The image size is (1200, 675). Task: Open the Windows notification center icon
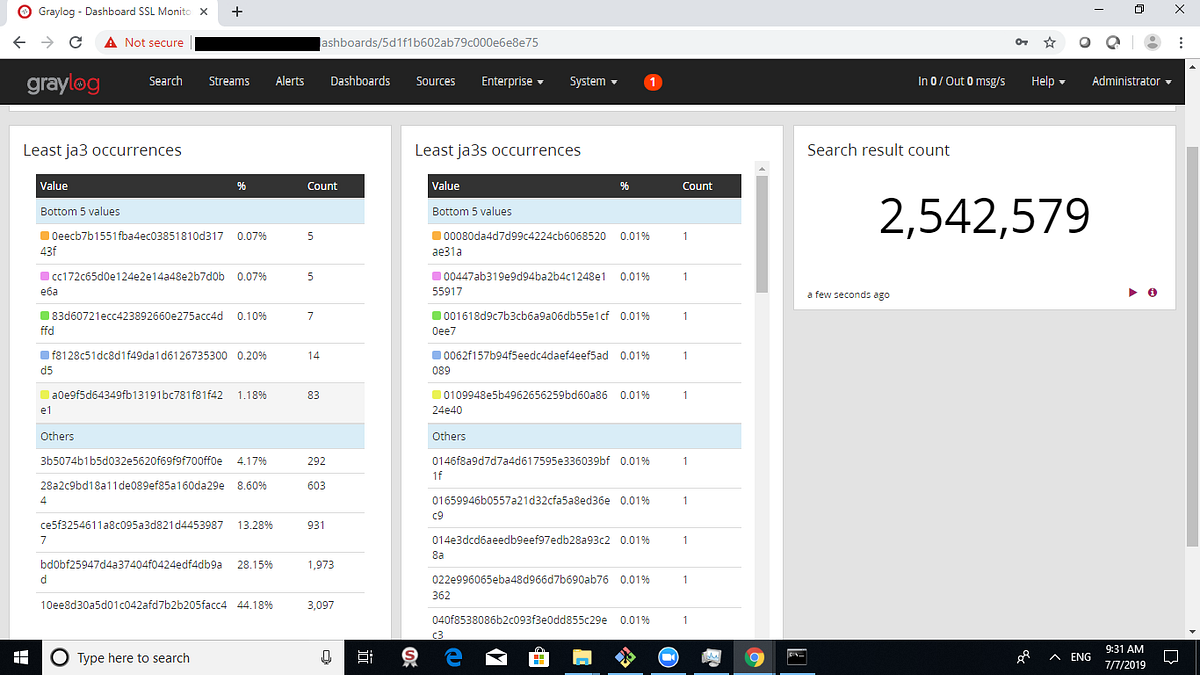point(1170,657)
